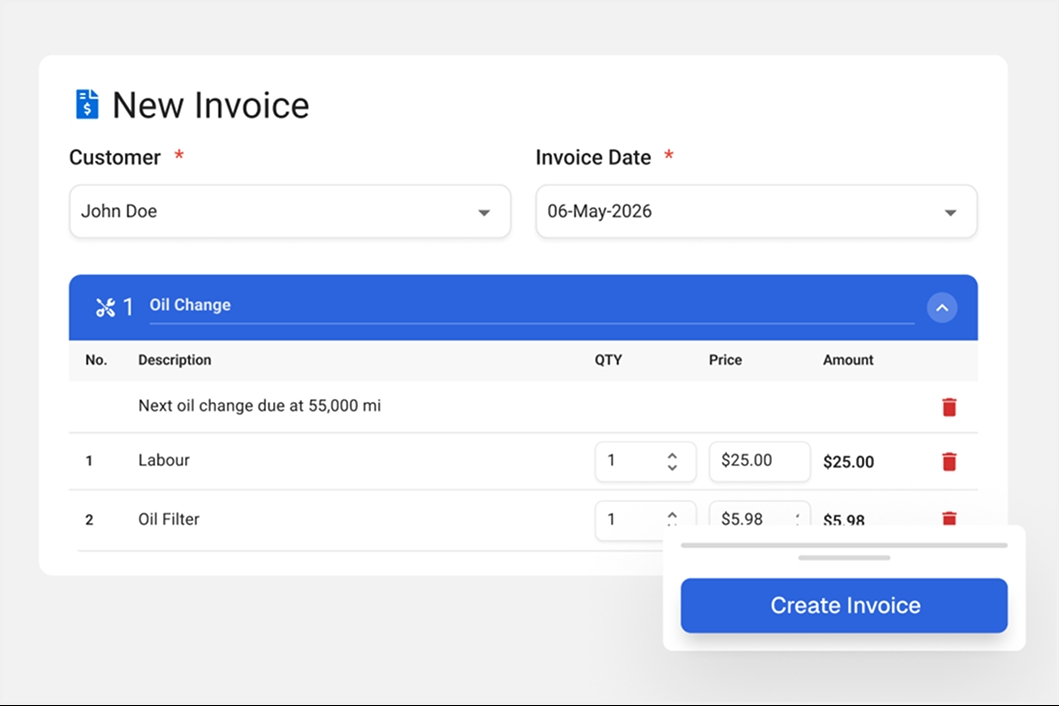1059x706 pixels.
Task: Click the Amount column header
Action: [x=848, y=360]
